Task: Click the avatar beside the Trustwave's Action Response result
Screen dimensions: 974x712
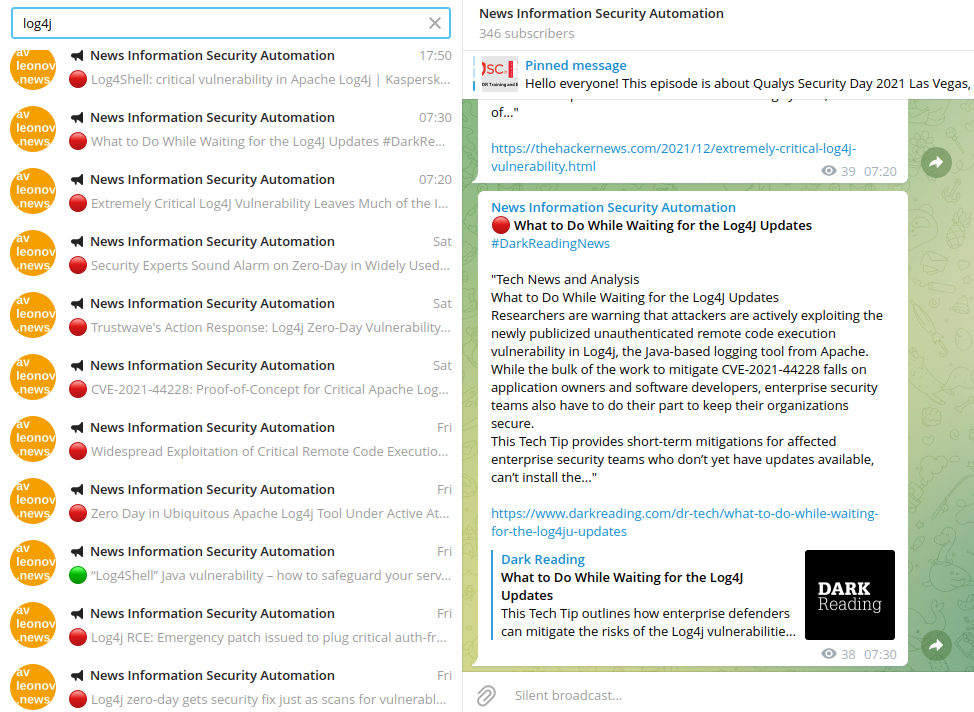Action: click(33, 316)
